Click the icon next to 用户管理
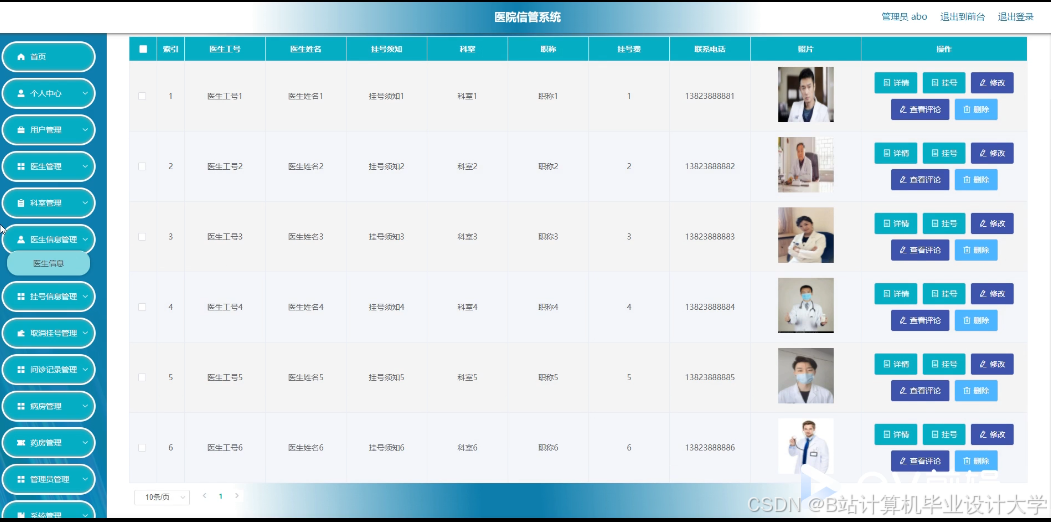 tap(21, 130)
